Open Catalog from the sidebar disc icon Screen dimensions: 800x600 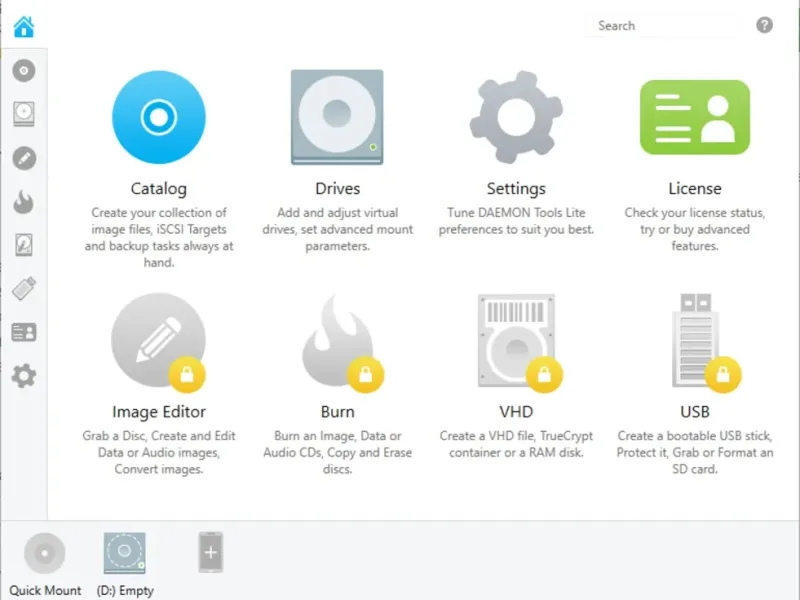(x=24, y=70)
